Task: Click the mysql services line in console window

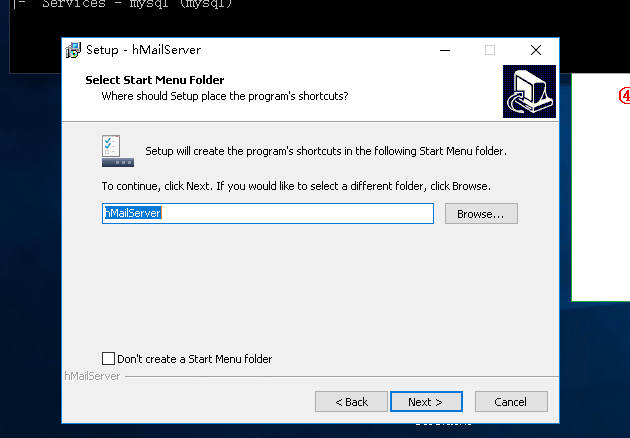Action: (x=137, y=4)
